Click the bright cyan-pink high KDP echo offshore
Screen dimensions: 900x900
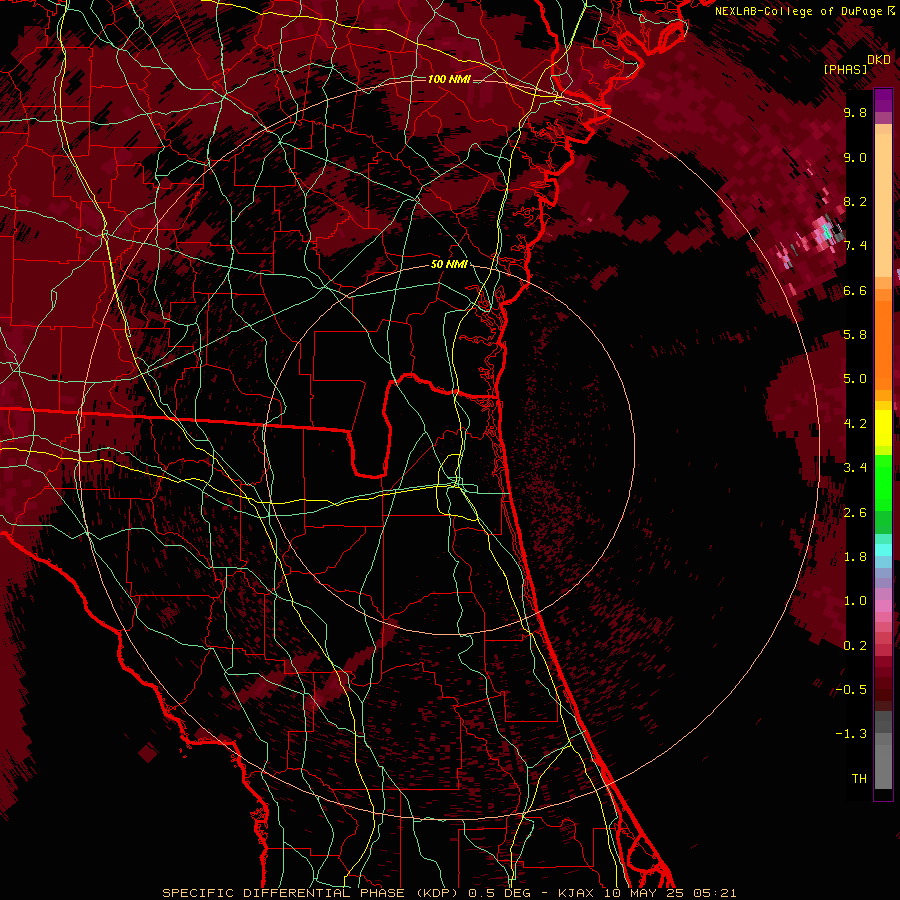pyautogui.click(x=827, y=232)
